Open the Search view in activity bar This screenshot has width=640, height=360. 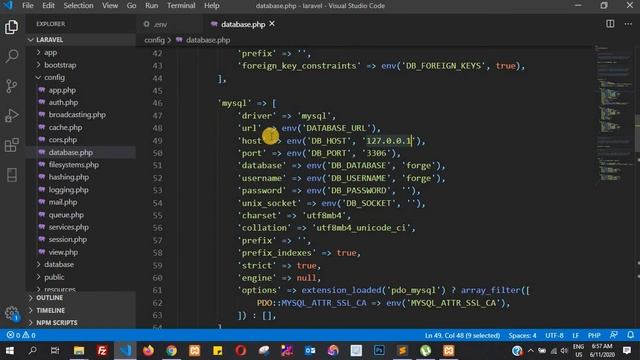pyautogui.click(x=11, y=56)
